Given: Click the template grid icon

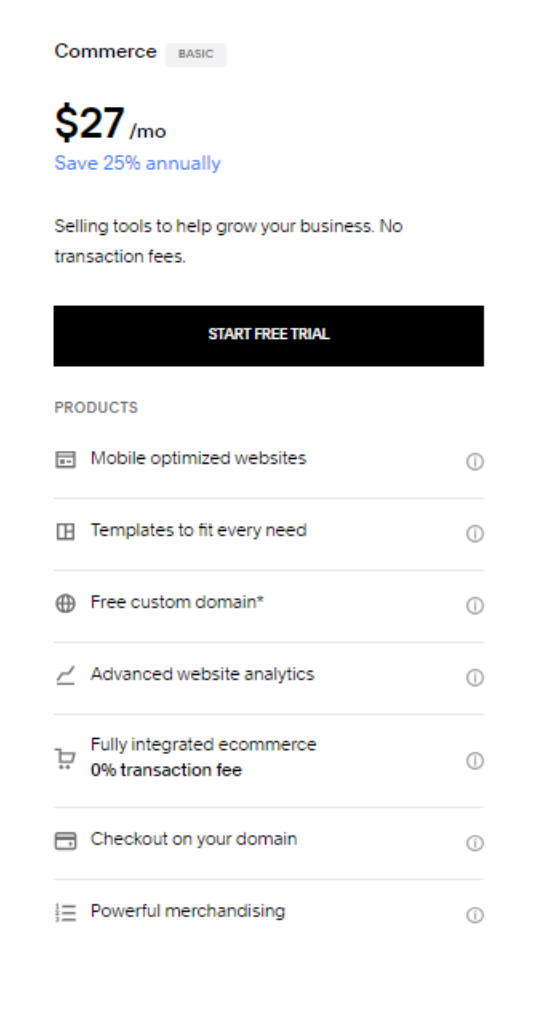Looking at the screenshot, I should (65, 531).
